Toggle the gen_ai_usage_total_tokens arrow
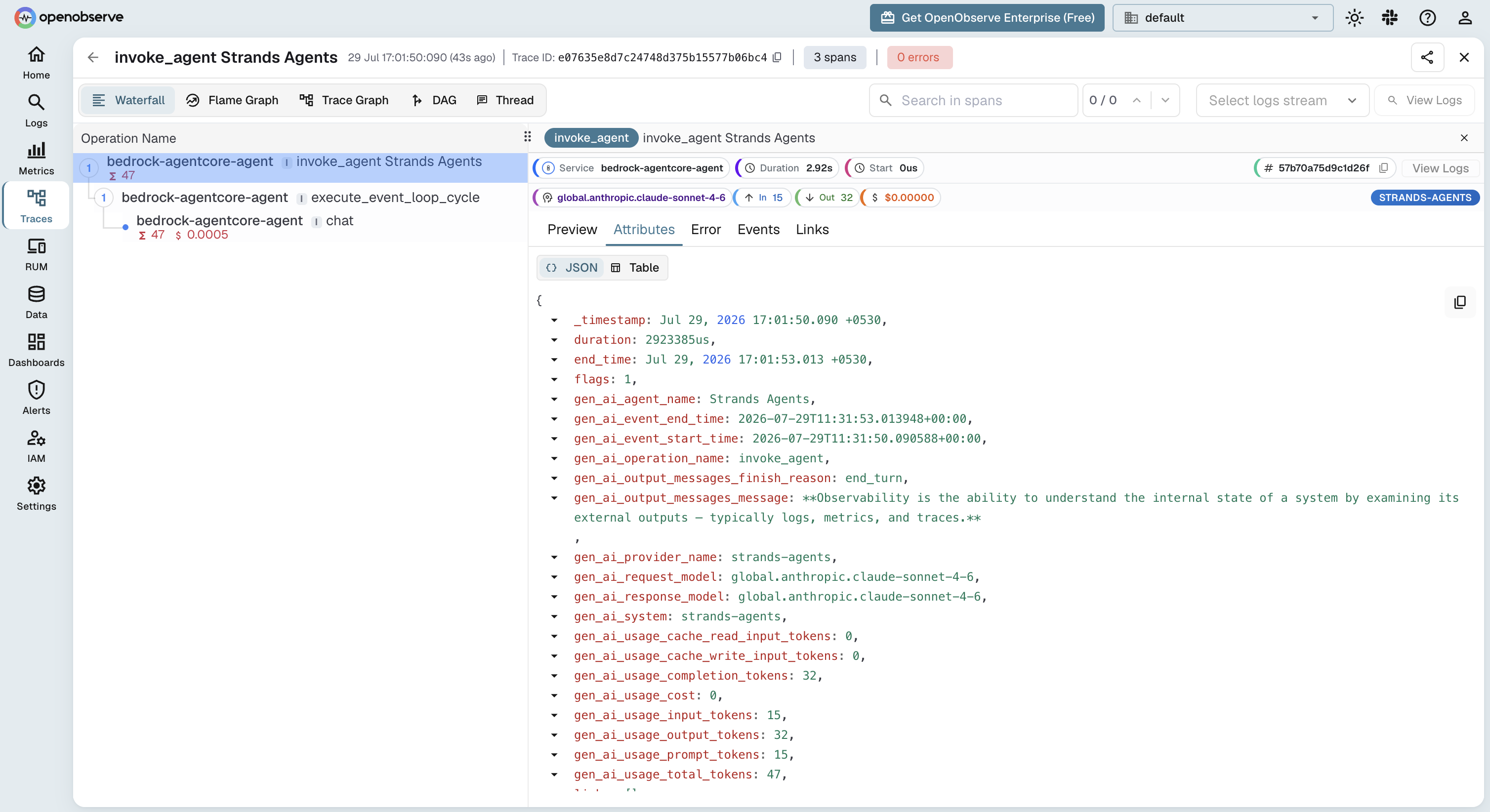 (554, 774)
